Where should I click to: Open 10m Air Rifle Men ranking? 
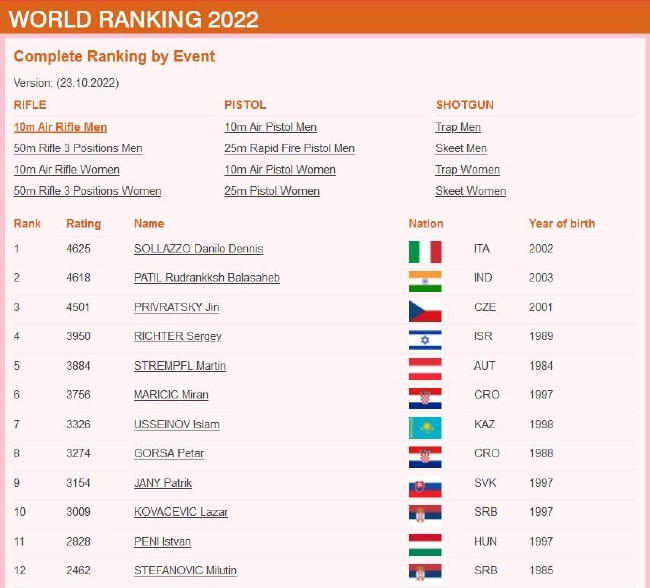60,127
